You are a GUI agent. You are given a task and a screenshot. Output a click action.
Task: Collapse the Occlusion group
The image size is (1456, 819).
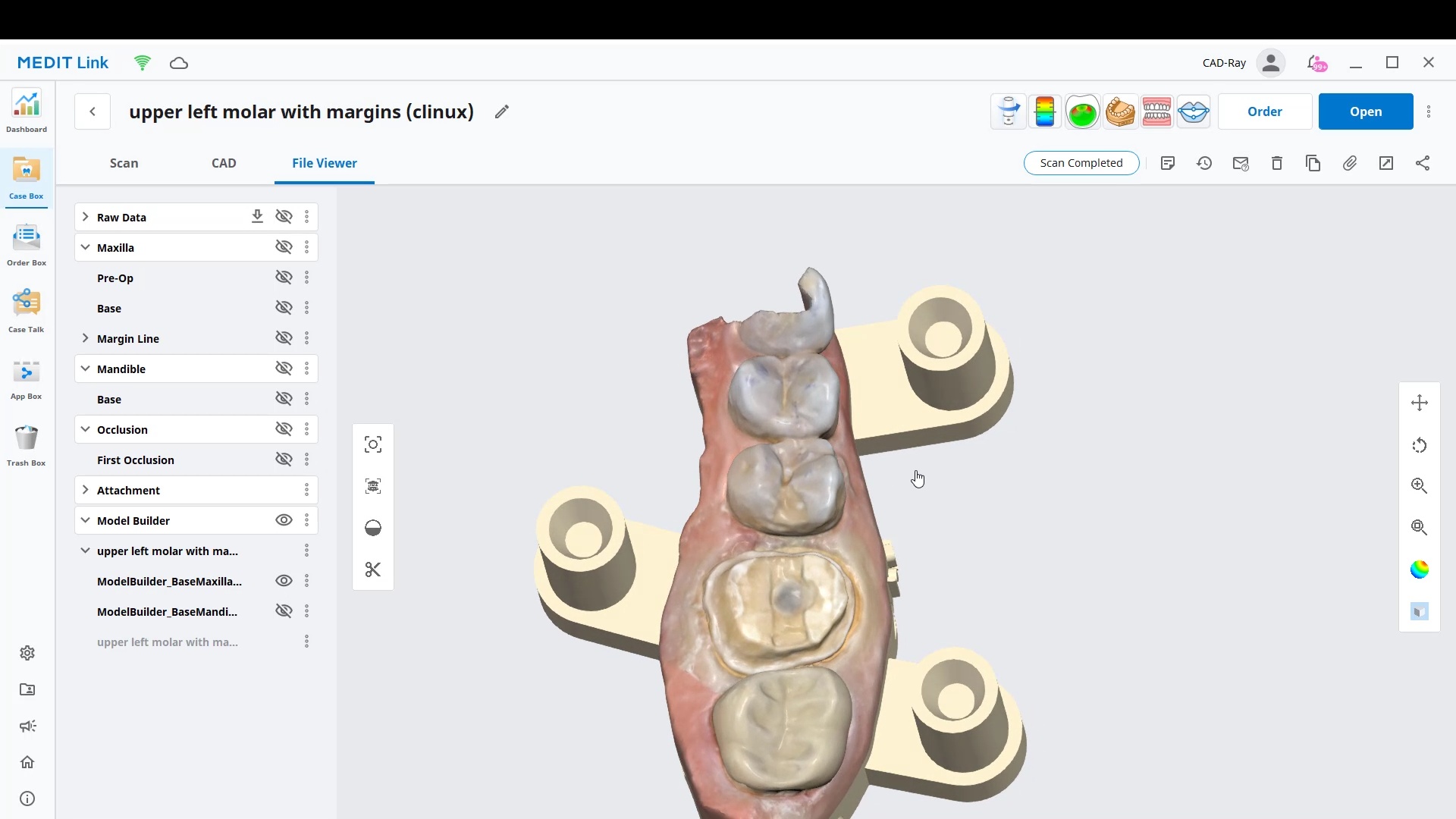(x=85, y=429)
